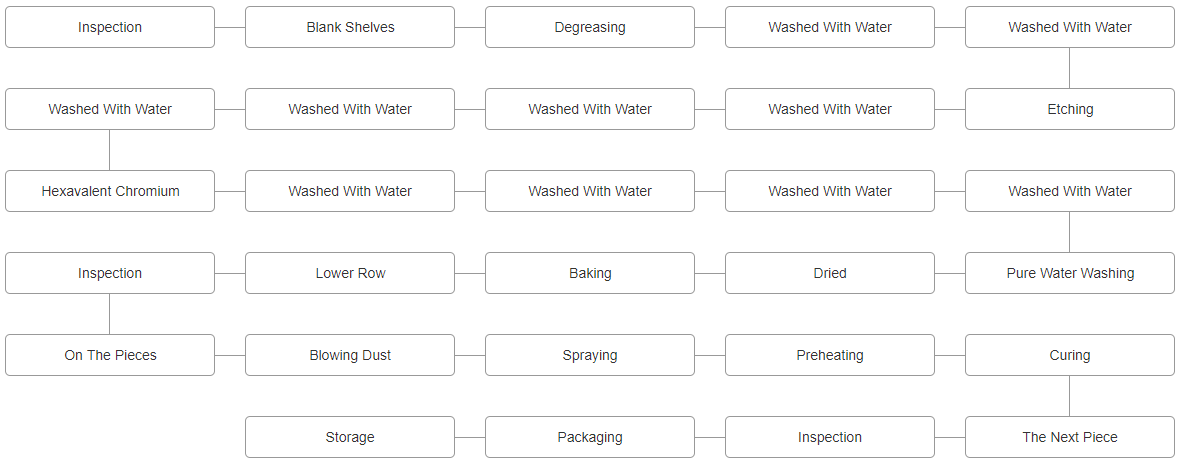The width and height of the screenshot is (1180, 462).
Task: Select Washed With Water box adjoining Degreasing
Action: point(830,27)
